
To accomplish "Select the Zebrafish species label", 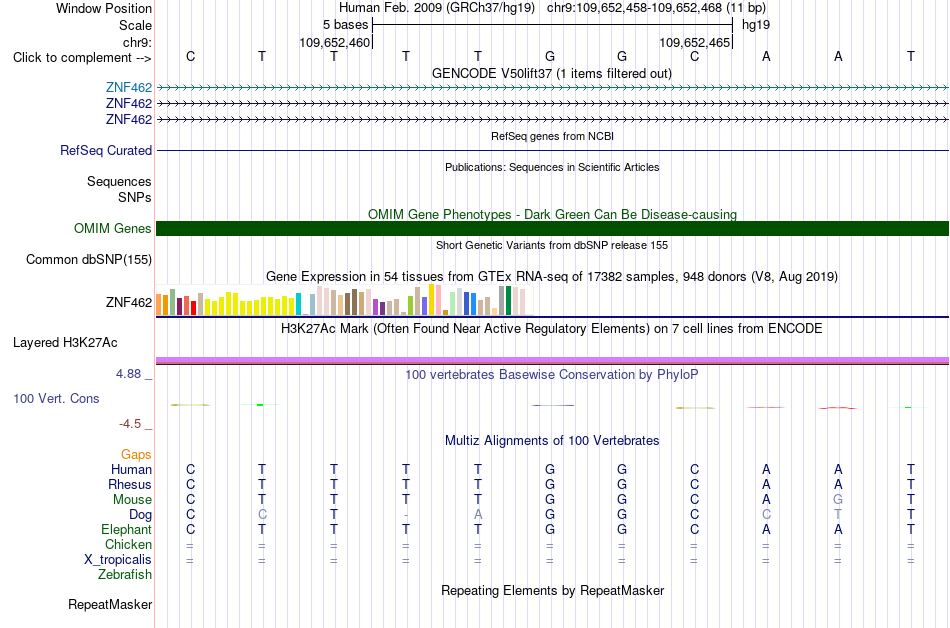I will coord(125,574).
